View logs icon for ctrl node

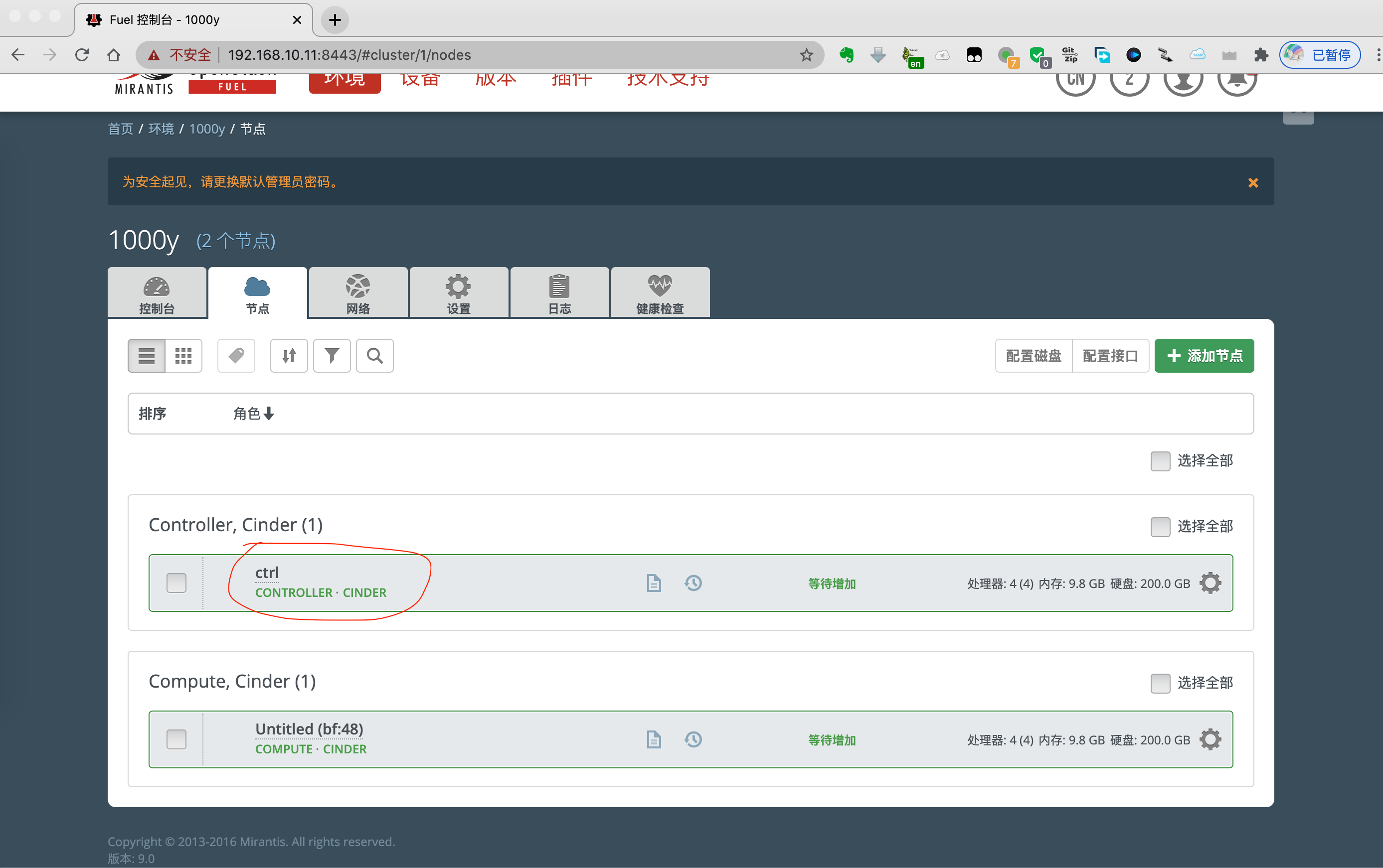(654, 583)
